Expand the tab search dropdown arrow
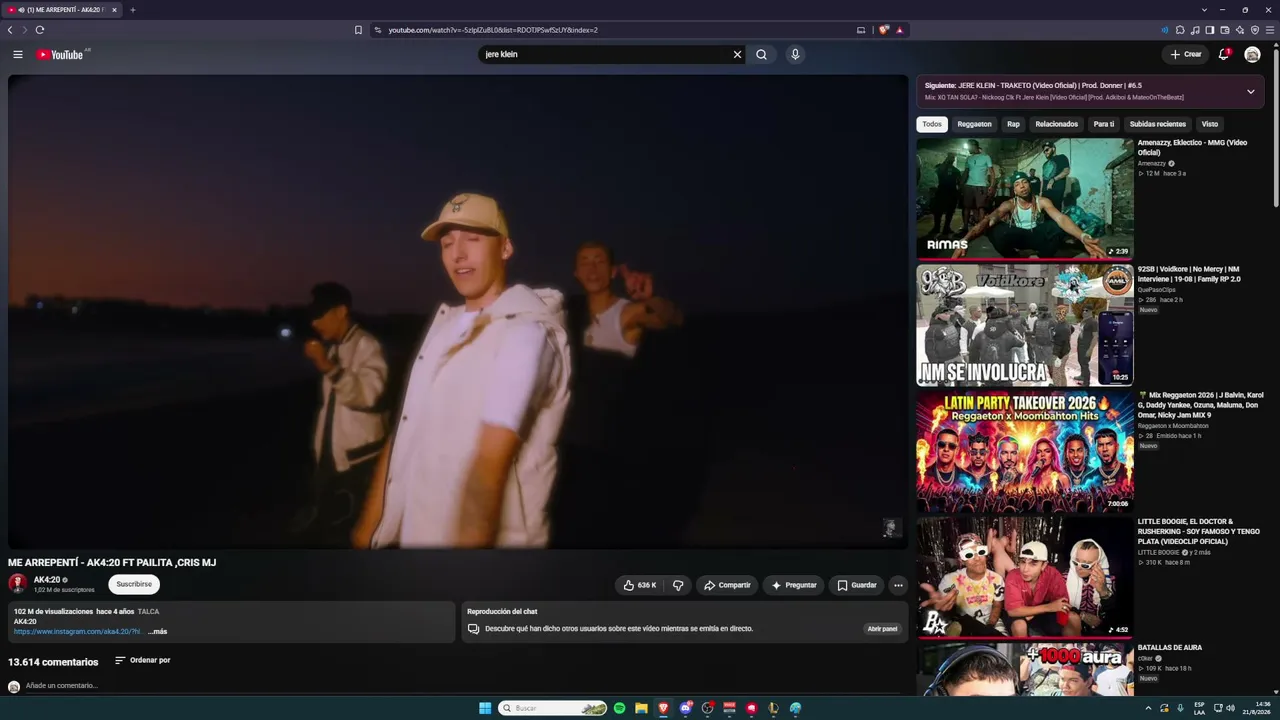Image resolution: width=1280 pixels, height=720 pixels. coord(1204,10)
